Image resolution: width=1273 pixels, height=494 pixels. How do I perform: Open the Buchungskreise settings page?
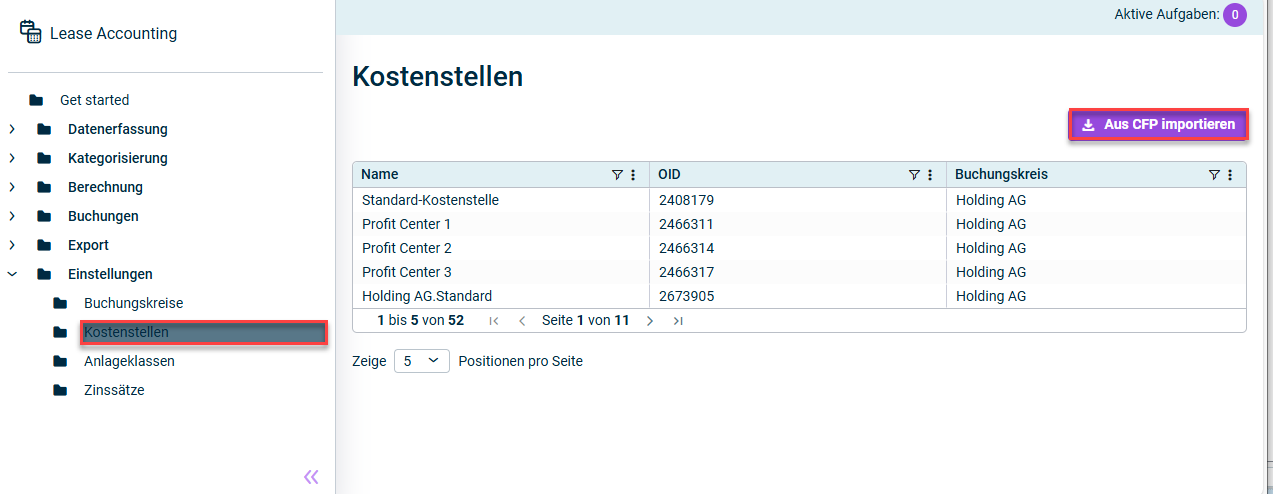click(133, 303)
